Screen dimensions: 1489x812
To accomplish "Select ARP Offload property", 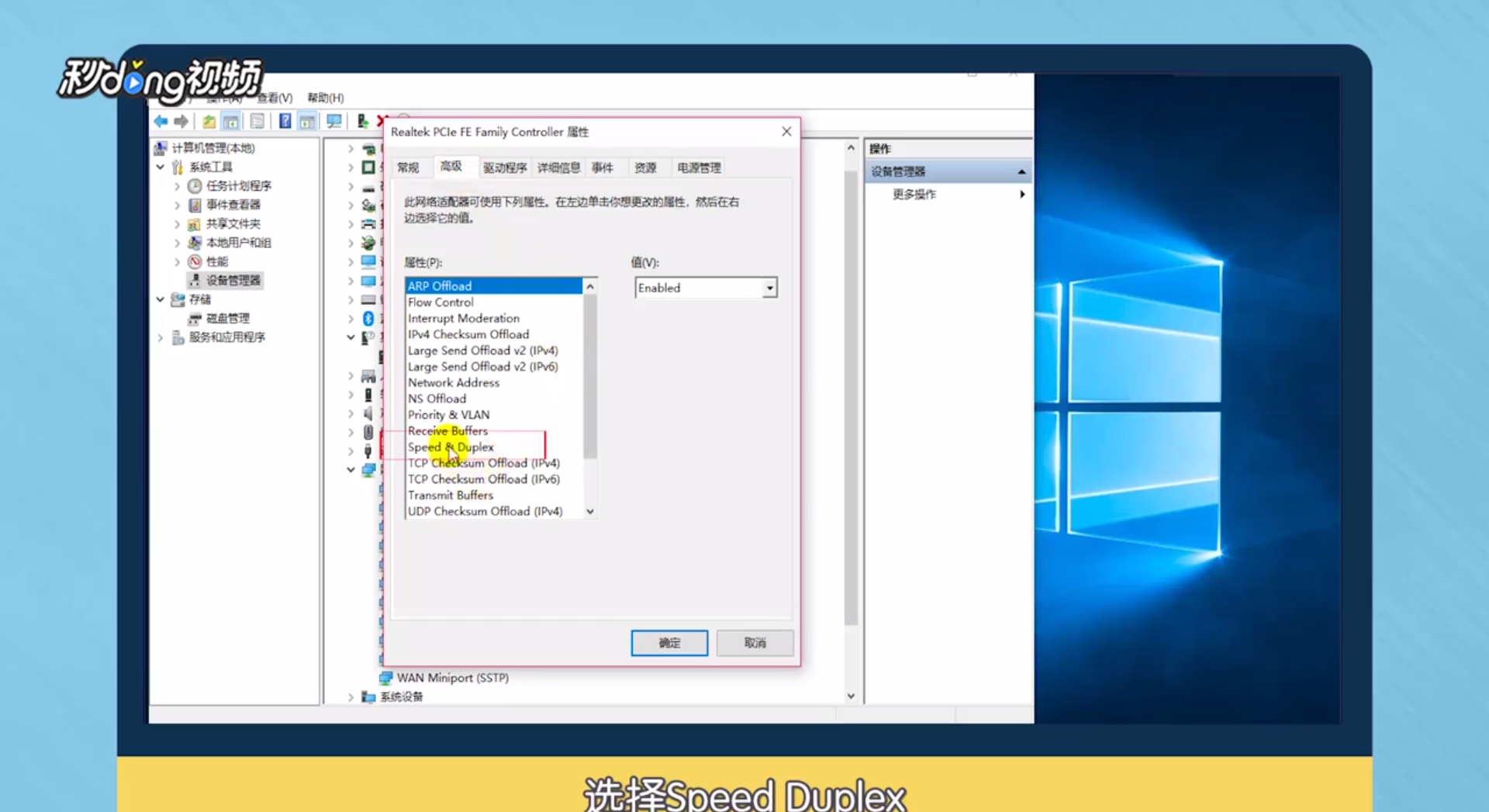I will (493, 286).
